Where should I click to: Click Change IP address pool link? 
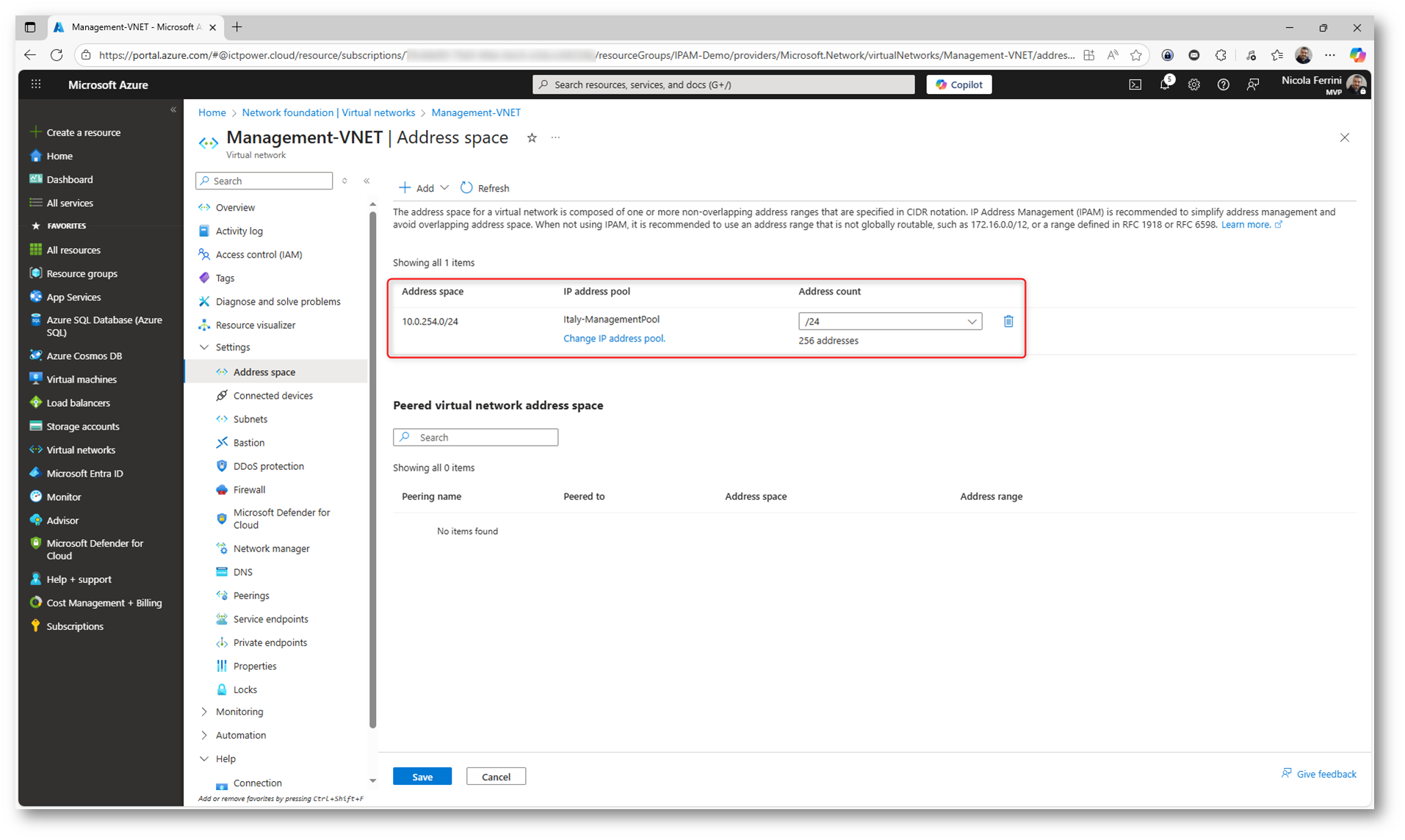tap(614, 338)
